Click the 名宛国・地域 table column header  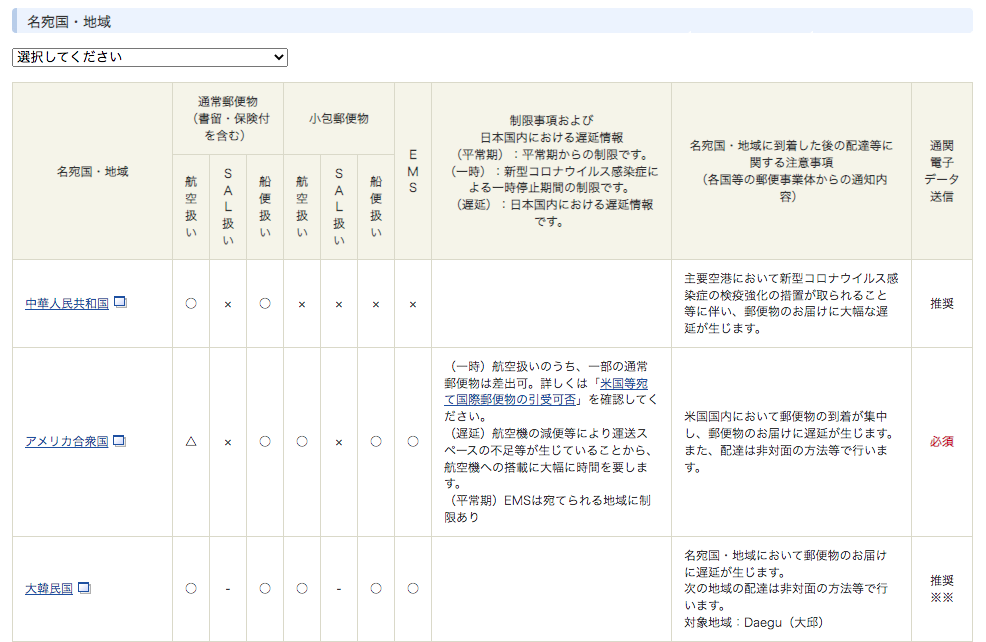click(92, 171)
